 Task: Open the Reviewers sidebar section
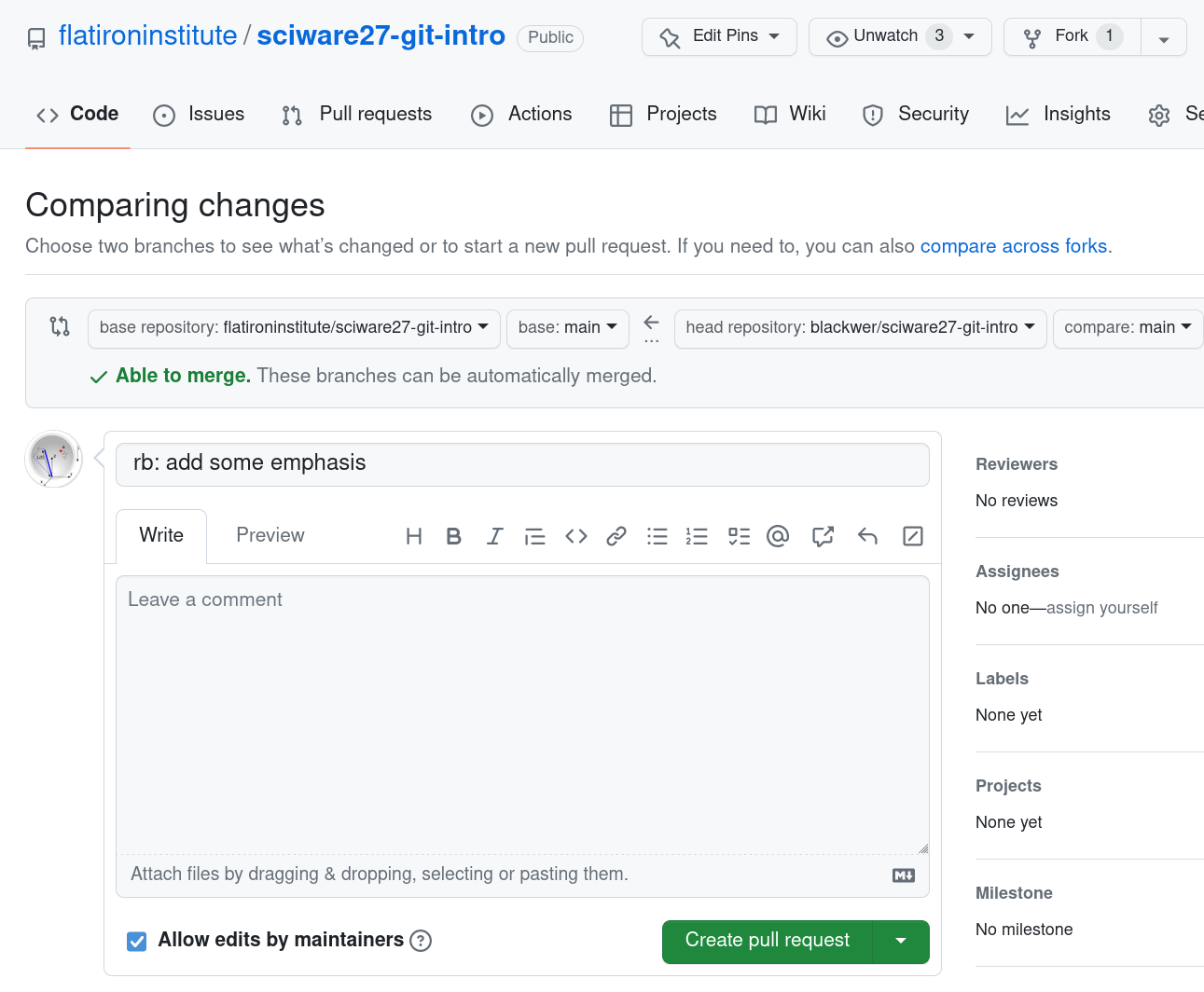pos(1017,464)
